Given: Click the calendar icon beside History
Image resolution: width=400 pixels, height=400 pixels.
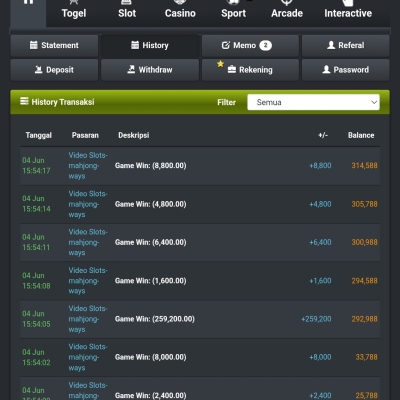Looking at the screenshot, I should coord(135,45).
